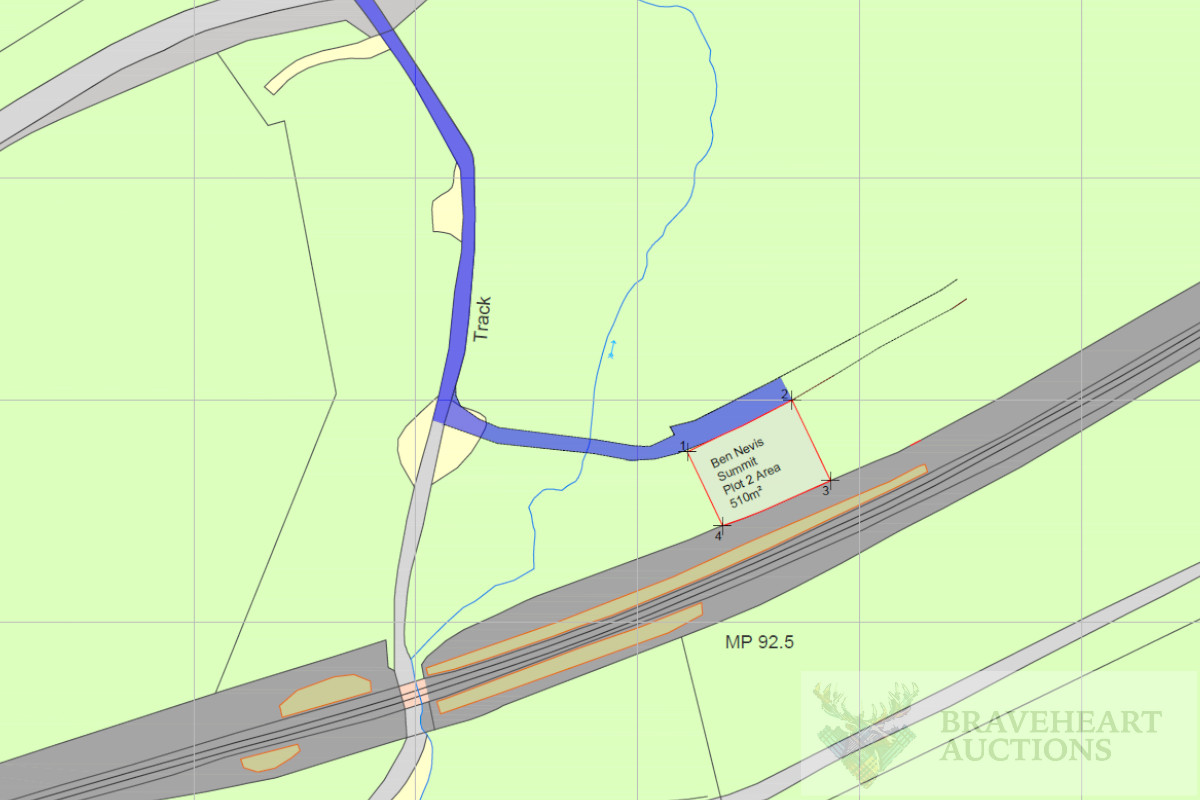1200x800 pixels.
Task: Click the plot corner marker numbered 2
Action: click(791, 399)
